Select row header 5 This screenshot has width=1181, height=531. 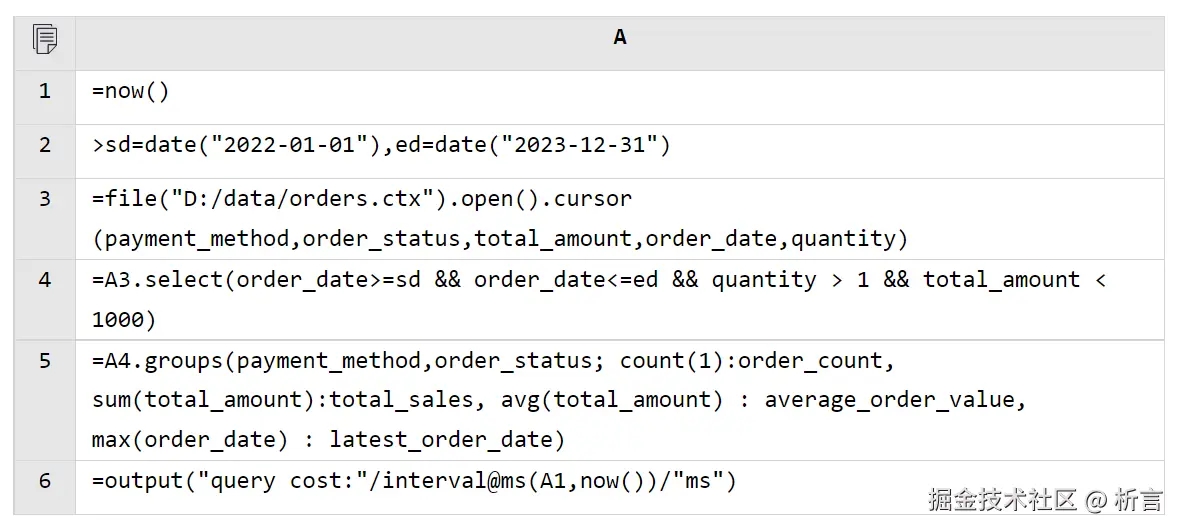[45, 361]
